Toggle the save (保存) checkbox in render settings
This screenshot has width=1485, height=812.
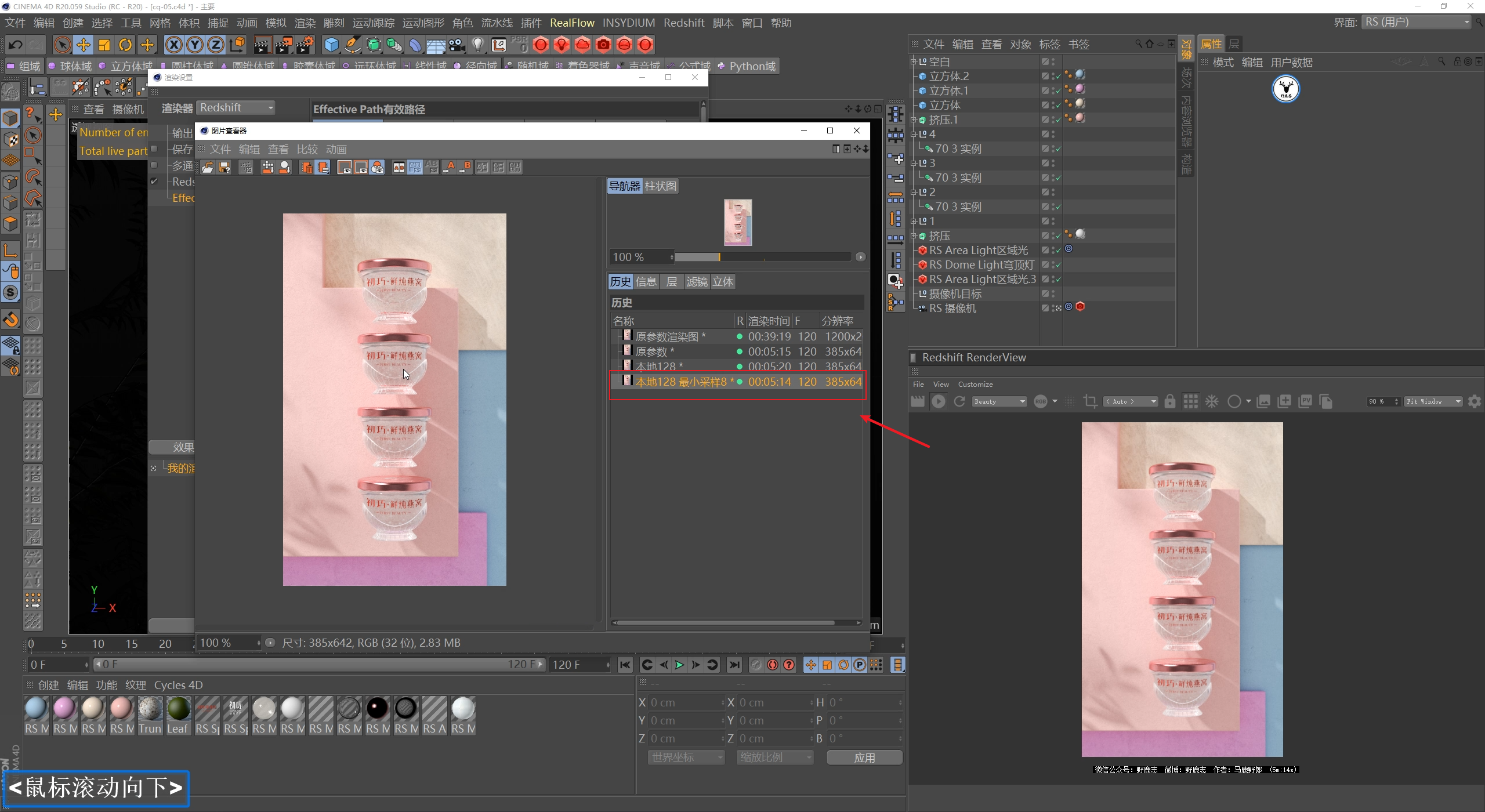click(x=154, y=149)
